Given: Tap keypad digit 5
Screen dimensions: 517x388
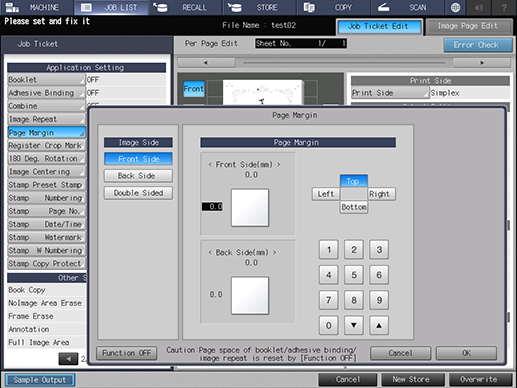Looking at the screenshot, I should point(354,275).
